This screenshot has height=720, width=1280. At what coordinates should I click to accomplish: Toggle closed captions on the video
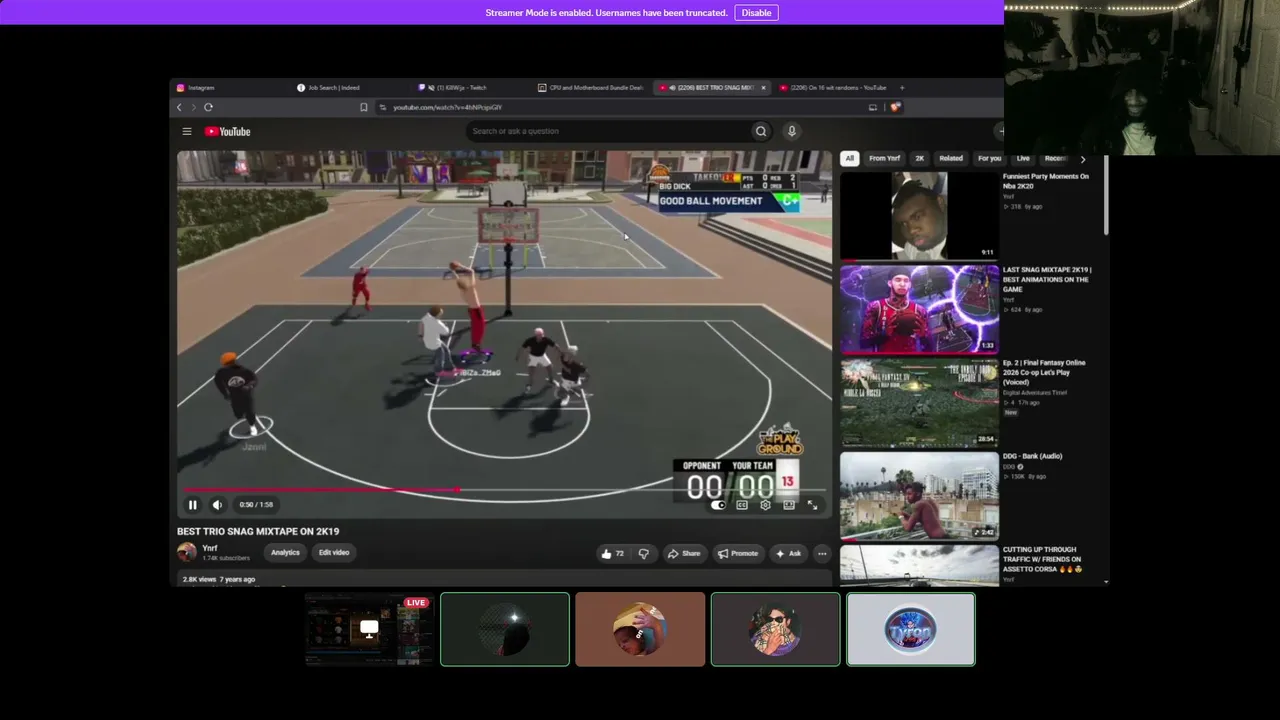(742, 505)
